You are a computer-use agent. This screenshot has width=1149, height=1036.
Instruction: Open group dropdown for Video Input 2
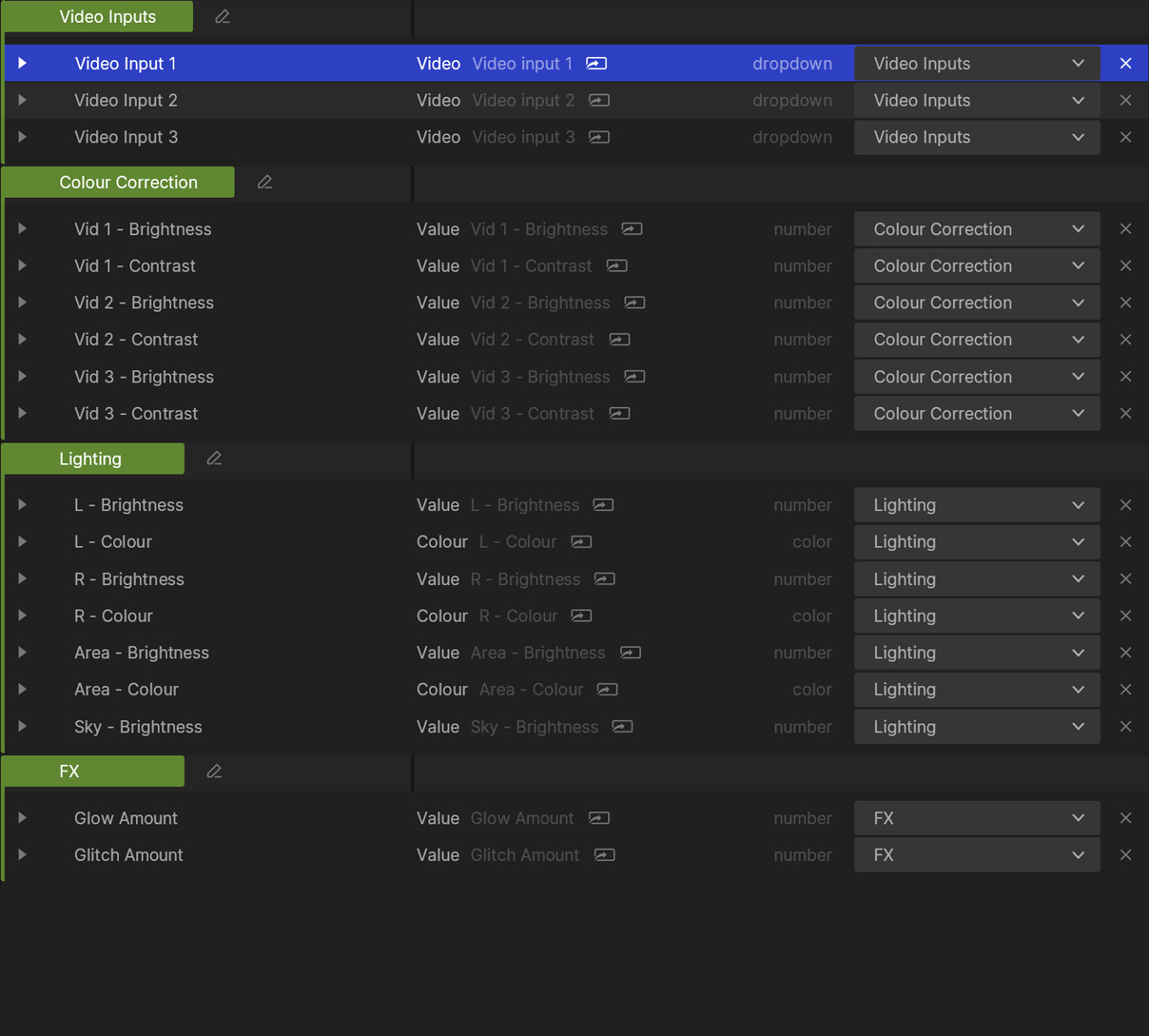pos(977,101)
